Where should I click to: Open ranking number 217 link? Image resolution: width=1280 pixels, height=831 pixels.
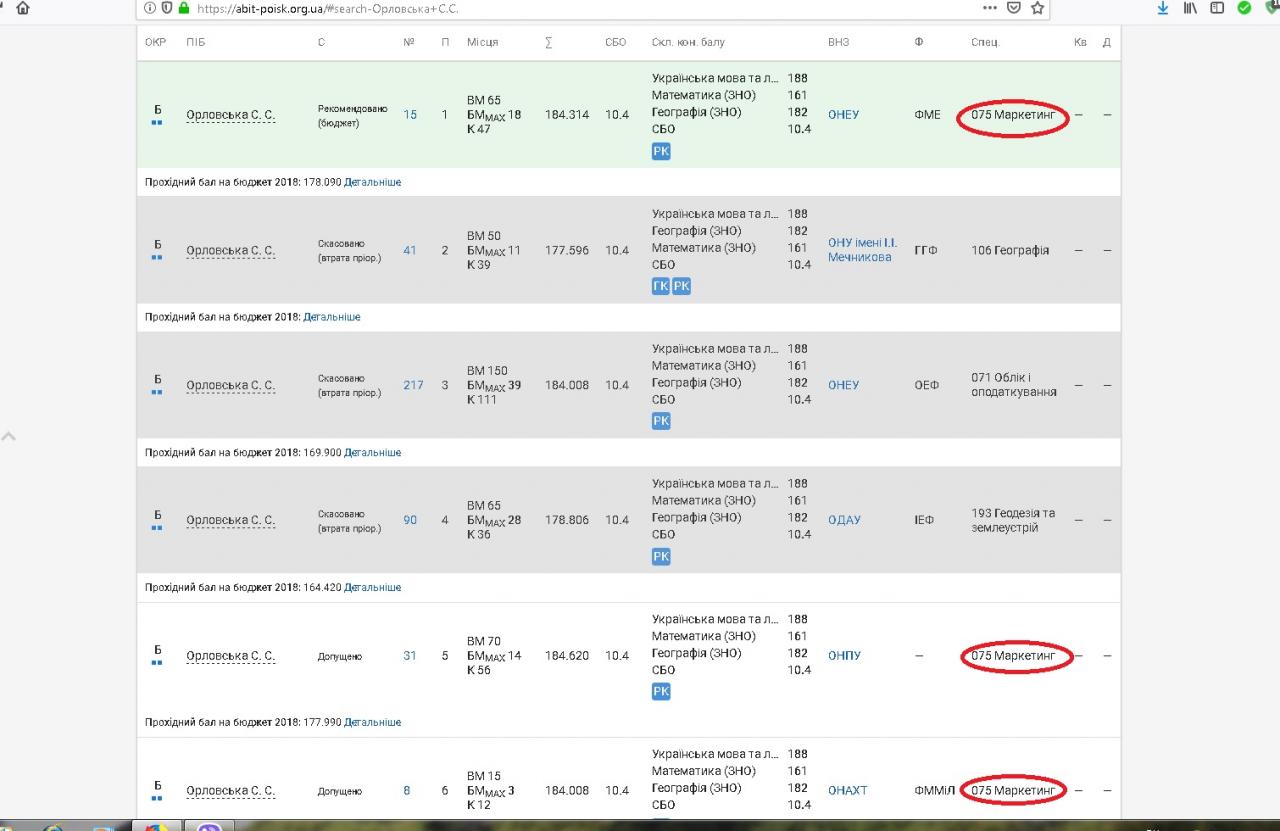413,385
